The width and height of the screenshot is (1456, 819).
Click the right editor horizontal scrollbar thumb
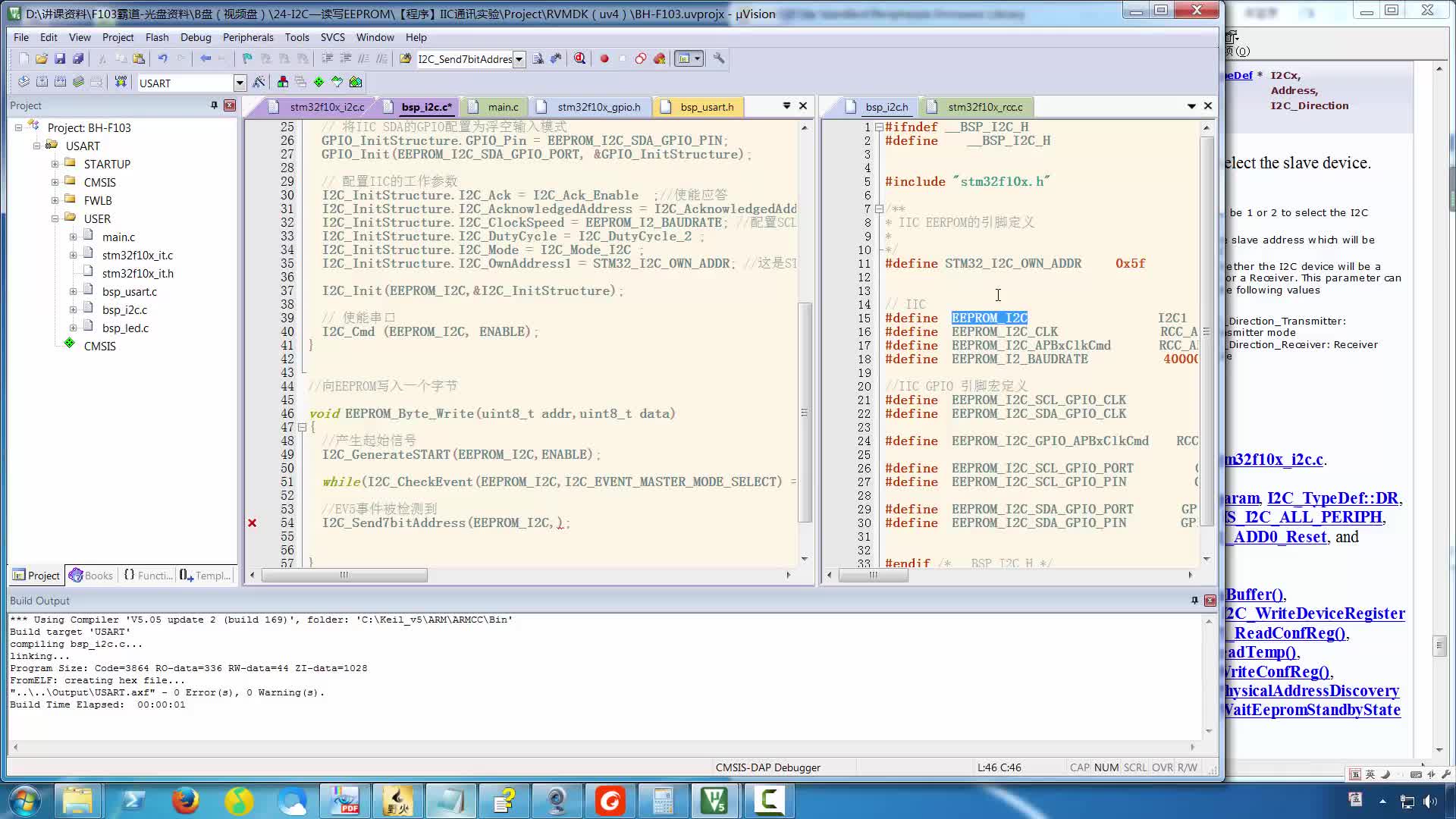(874, 575)
